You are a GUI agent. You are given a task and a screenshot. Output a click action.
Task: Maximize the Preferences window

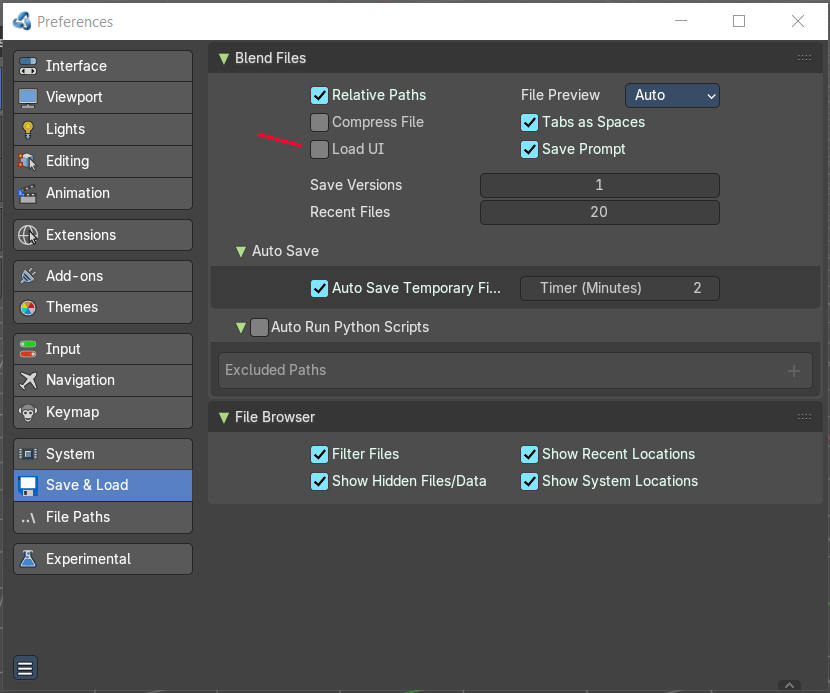pos(739,21)
